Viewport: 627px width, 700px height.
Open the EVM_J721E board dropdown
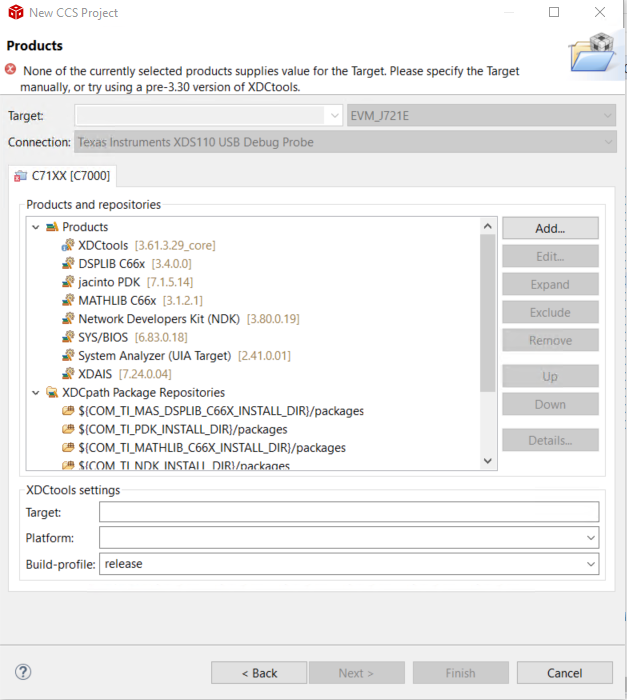click(607, 116)
